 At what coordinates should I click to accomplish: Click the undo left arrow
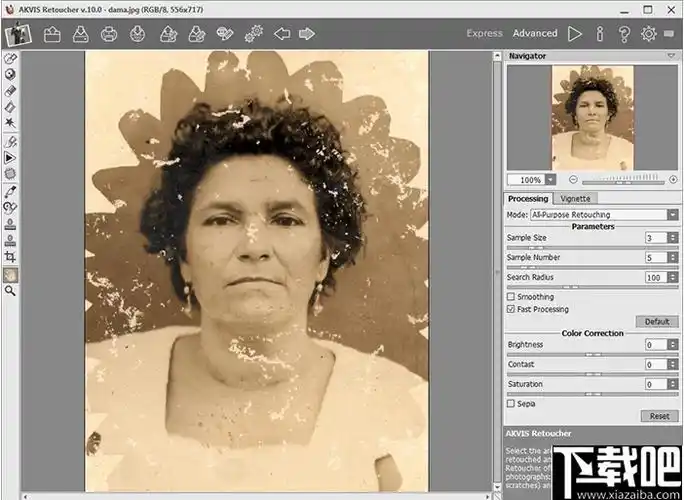pos(282,34)
